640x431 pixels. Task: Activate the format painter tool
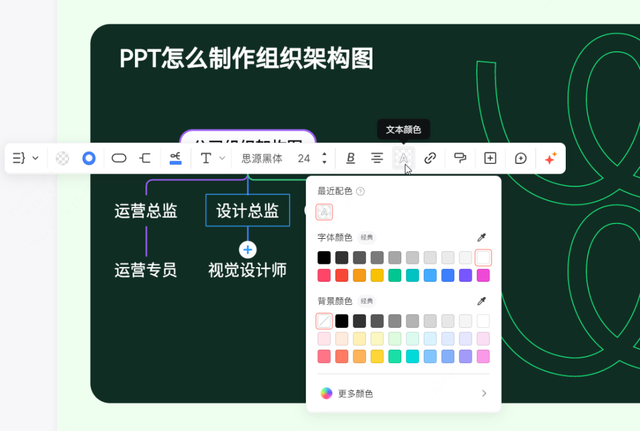click(460, 158)
